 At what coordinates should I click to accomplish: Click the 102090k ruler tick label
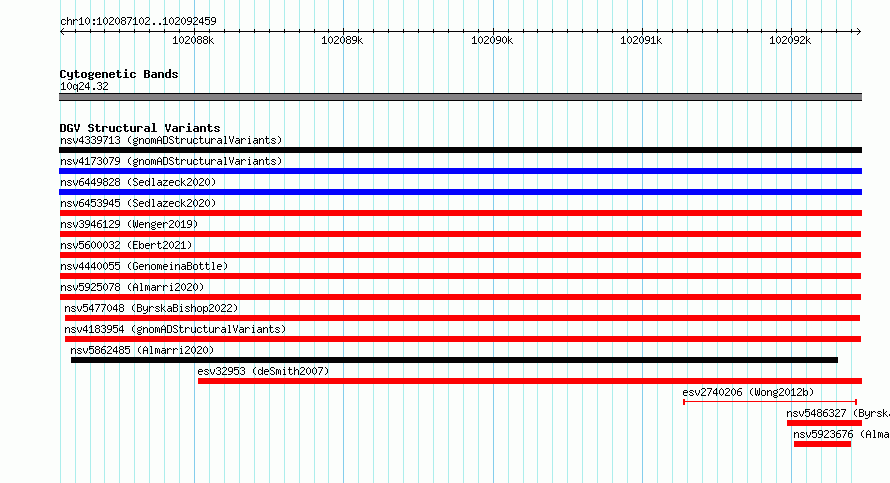coord(492,40)
